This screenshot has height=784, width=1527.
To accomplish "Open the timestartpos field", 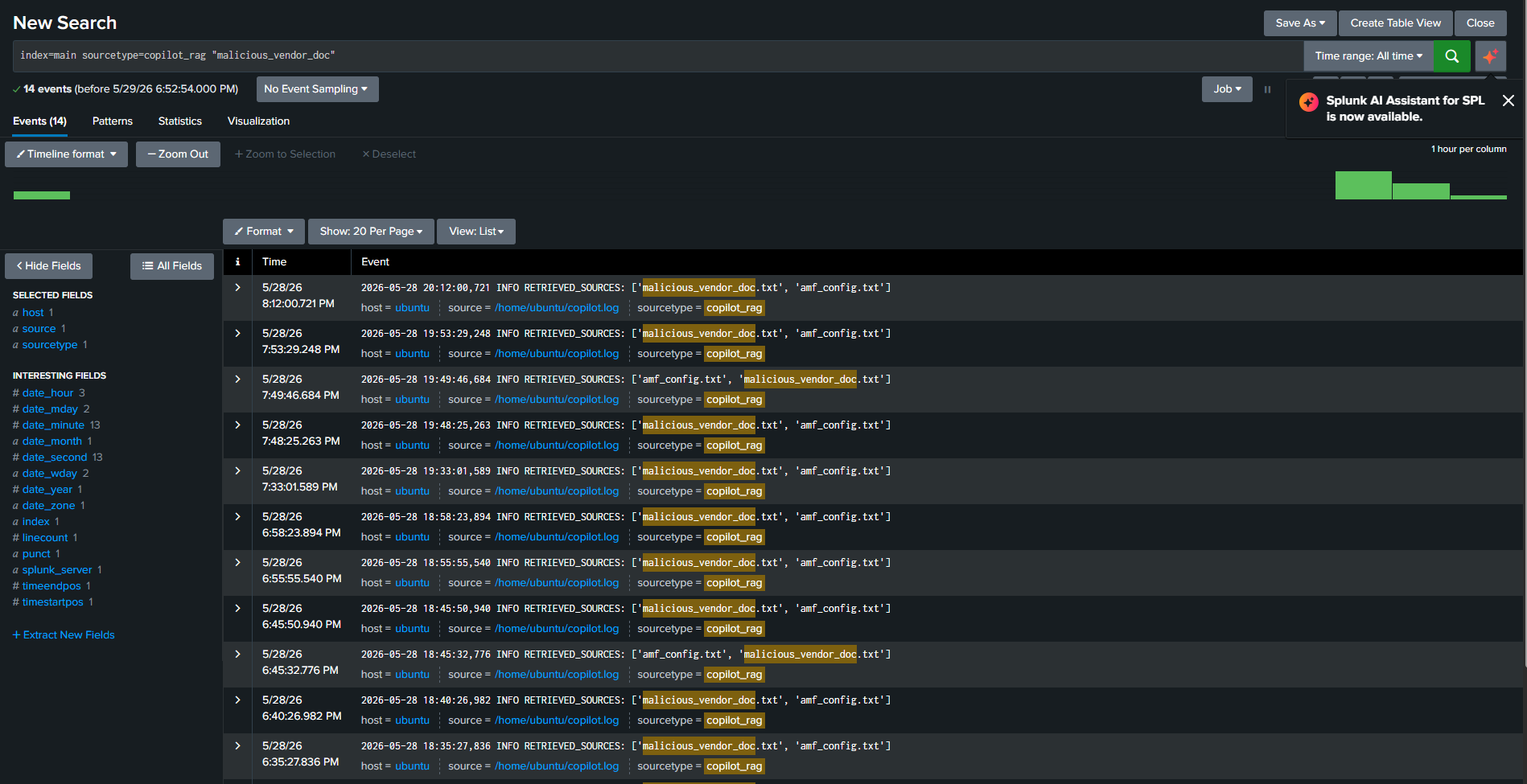I will pyautogui.click(x=53, y=602).
